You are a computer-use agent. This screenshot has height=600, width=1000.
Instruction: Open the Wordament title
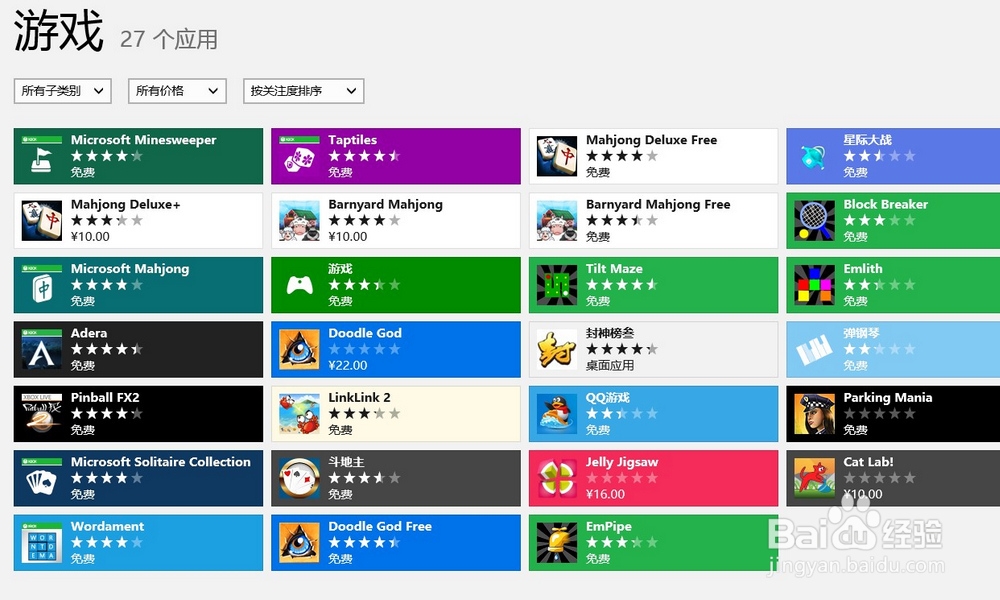(107, 526)
